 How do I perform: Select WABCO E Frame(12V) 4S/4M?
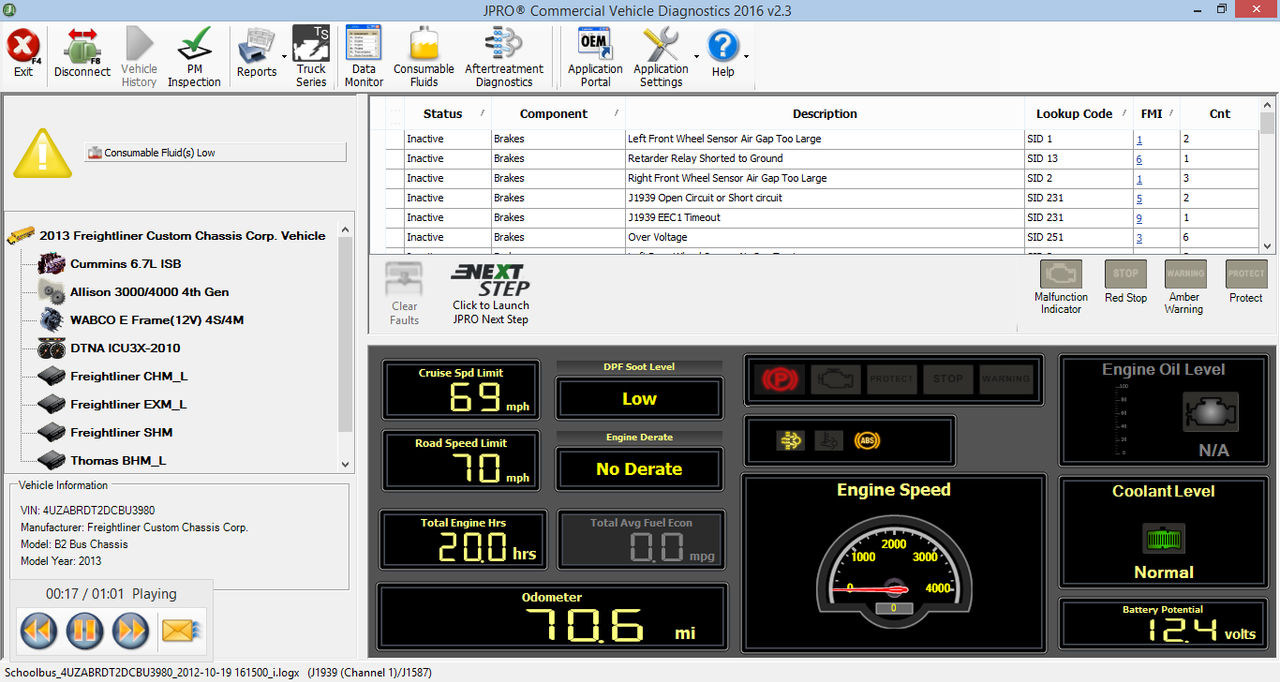click(x=157, y=320)
